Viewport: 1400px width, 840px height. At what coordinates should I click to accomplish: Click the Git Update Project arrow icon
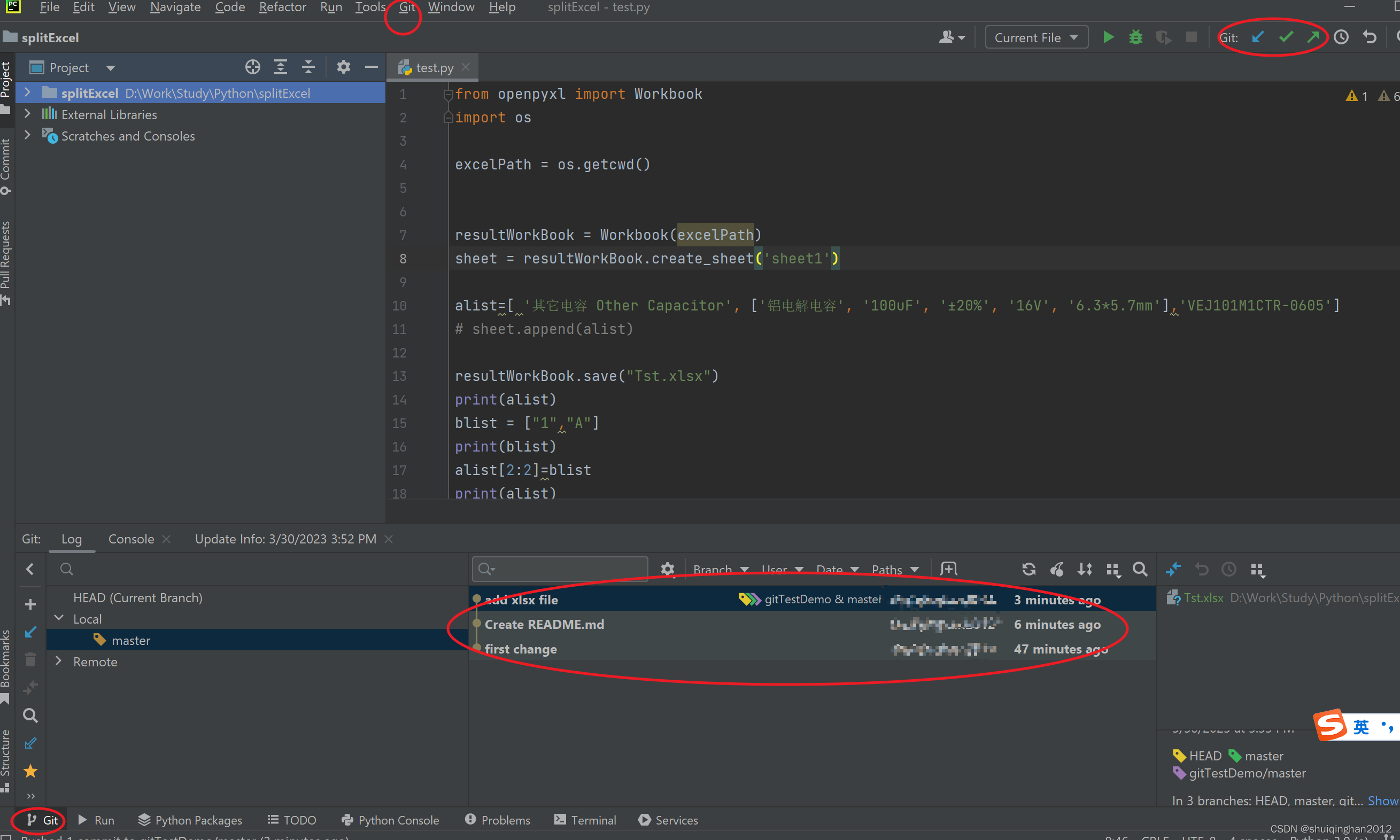coord(1258,37)
